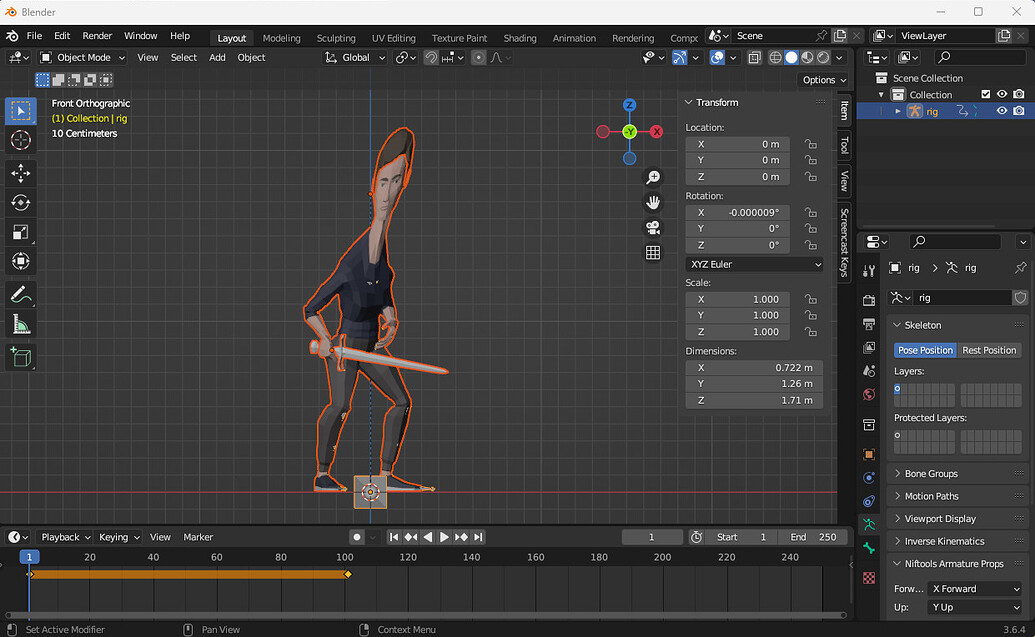Viewport: 1035px width, 637px height.
Task: Disable rig in renders camera icon
Action: pos(1019,111)
